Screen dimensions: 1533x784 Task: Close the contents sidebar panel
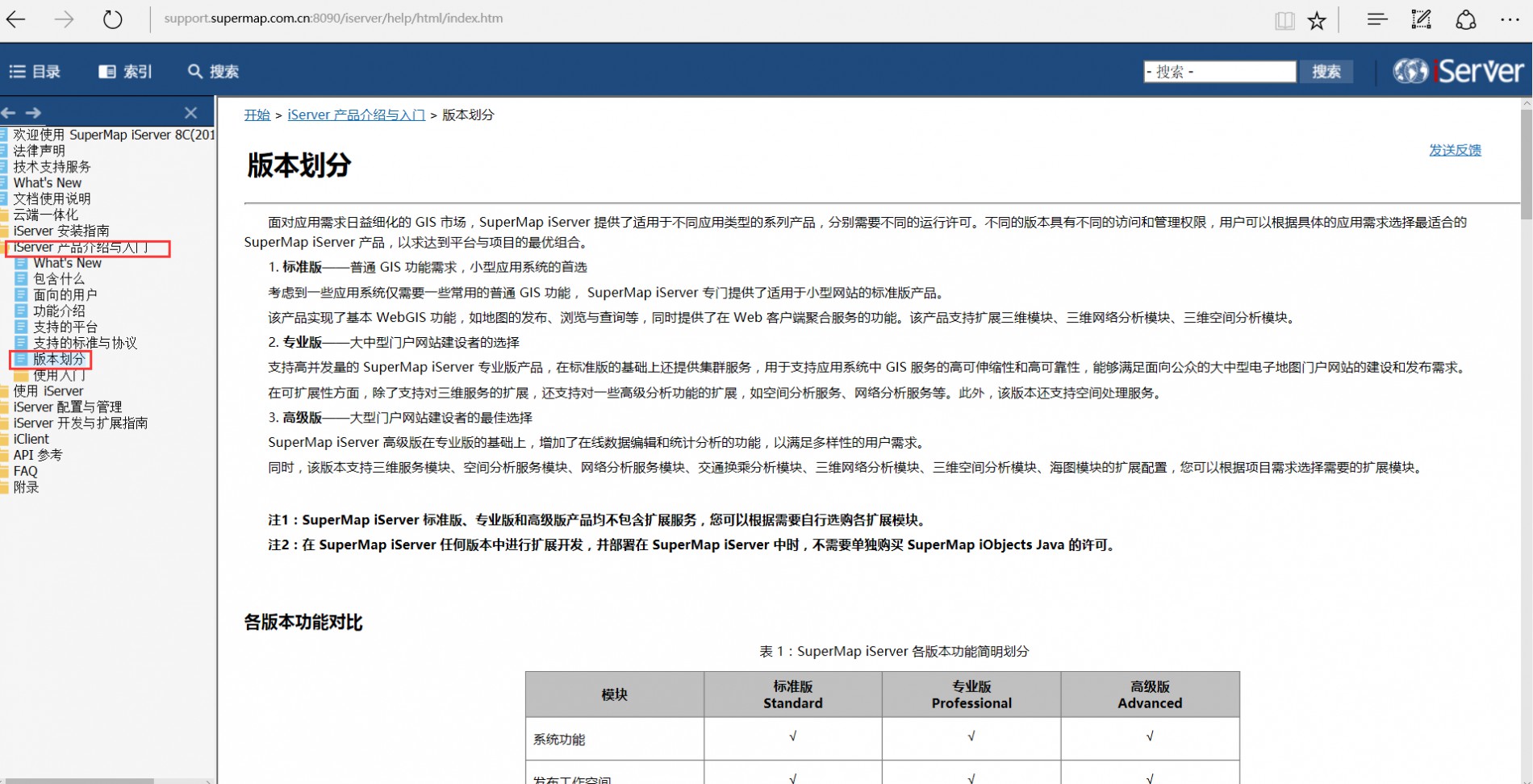pos(190,113)
